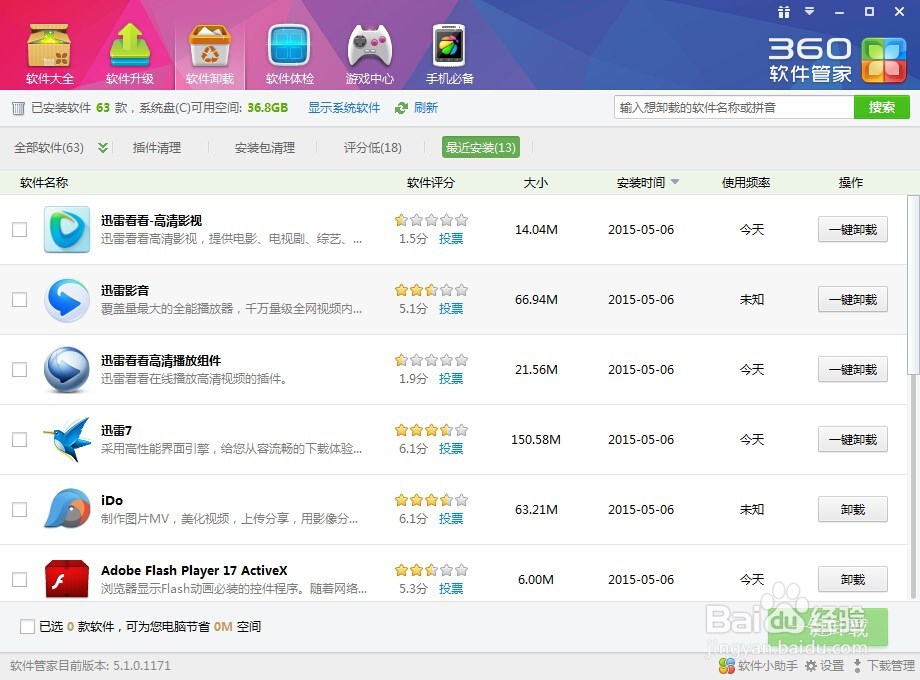Click 投票 link for iDo
This screenshot has height=680, width=920.
[451, 519]
